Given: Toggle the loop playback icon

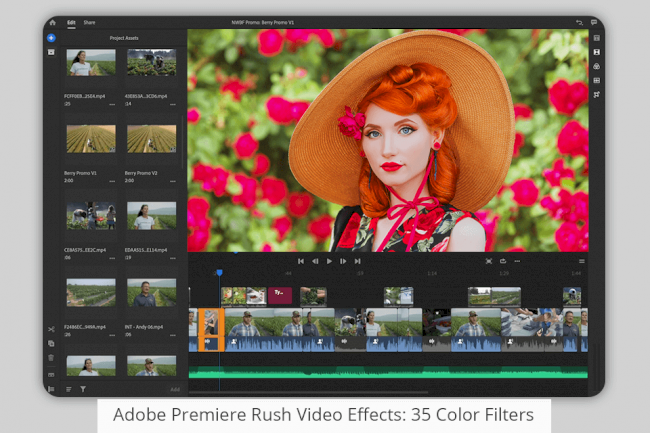Looking at the screenshot, I should pyautogui.click(x=503, y=261).
